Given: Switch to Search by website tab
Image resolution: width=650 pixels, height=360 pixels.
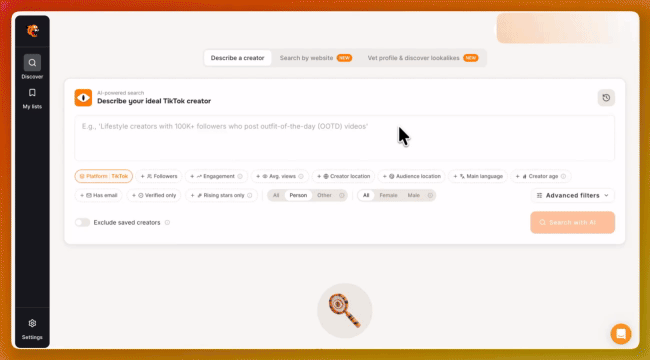Looking at the screenshot, I should coord(315,58).
